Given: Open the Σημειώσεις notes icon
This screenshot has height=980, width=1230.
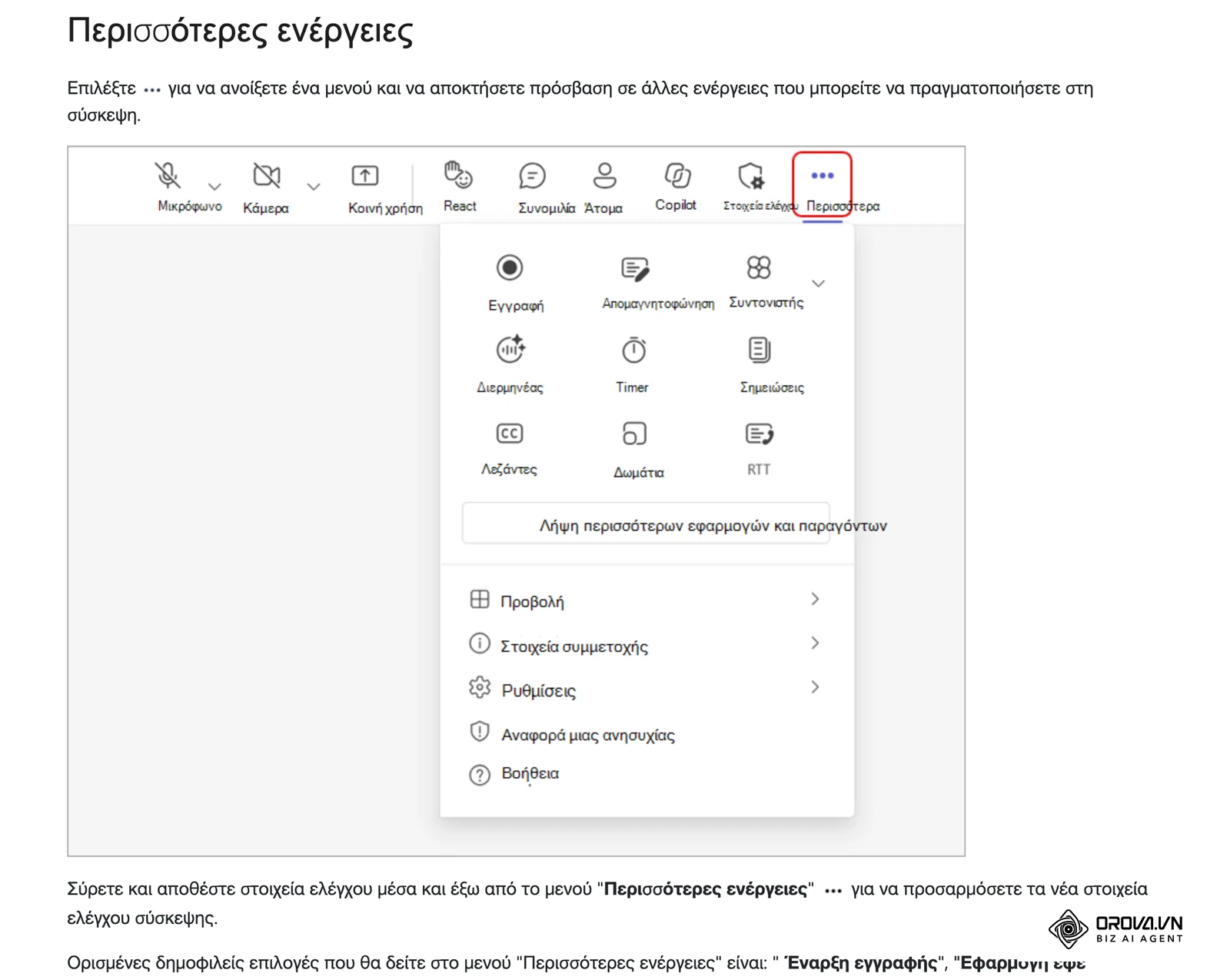Looking at the screenshot, I should (x=760, y=350).
